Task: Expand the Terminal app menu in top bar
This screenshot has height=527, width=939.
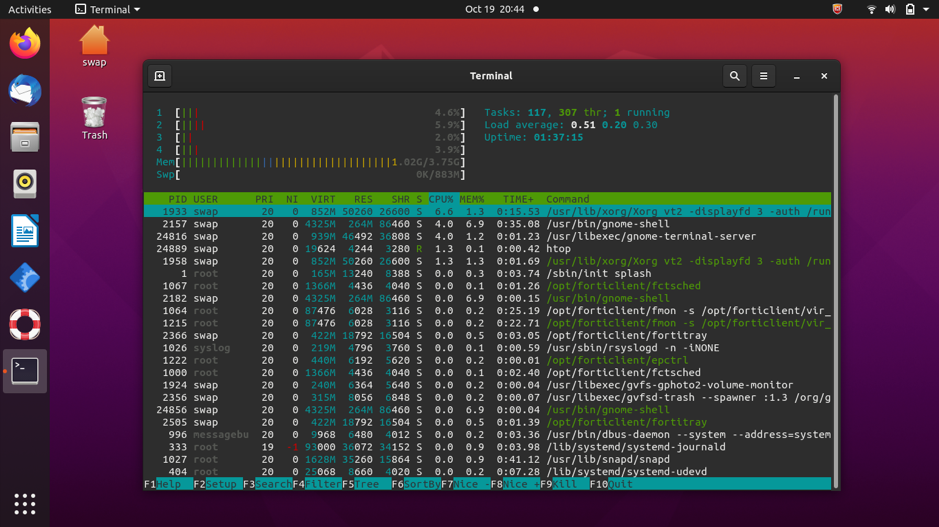Action: point(108,9)
